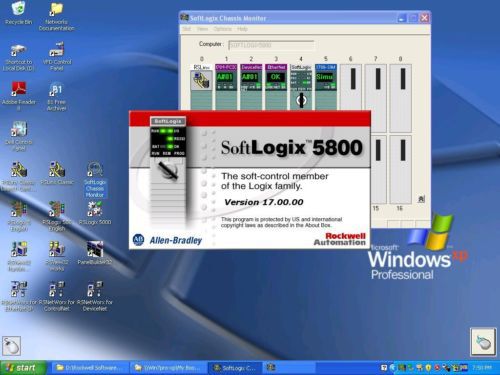Open RSNetWorx for DeviceNet shortcut
The width and height of the screenshot is (500, 375).
pyautogui.click(x=95, y=296)
